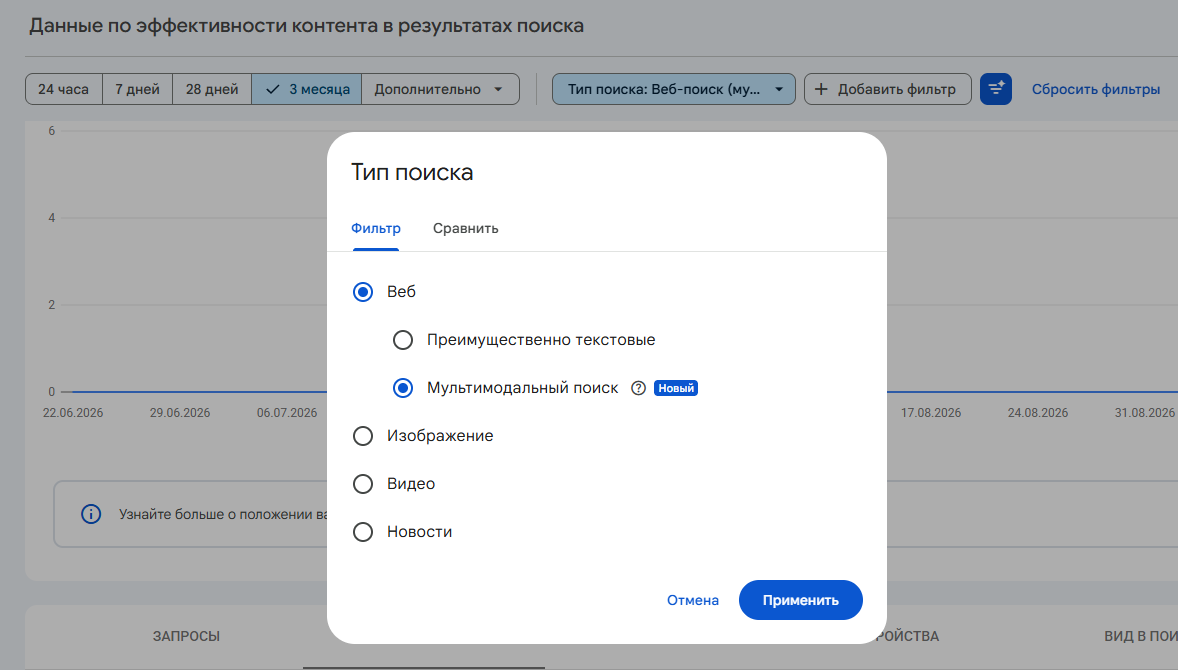
Task: Click the info icon beside Узнайте больше
Action: [x=91, y=515]
